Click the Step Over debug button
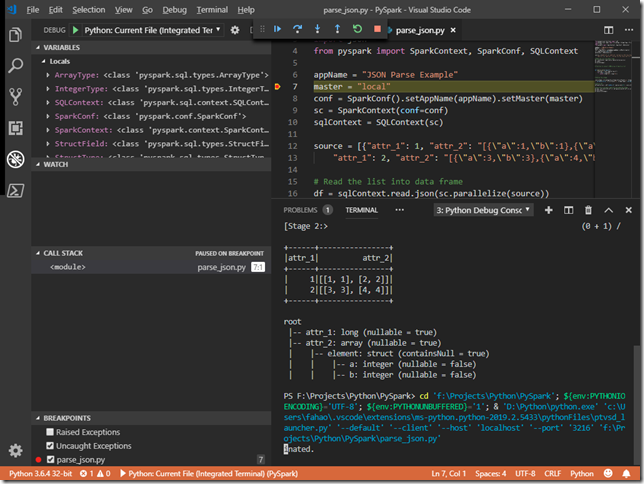The width and height of the screenshot is (644, 484). click(x=297, y=30)
